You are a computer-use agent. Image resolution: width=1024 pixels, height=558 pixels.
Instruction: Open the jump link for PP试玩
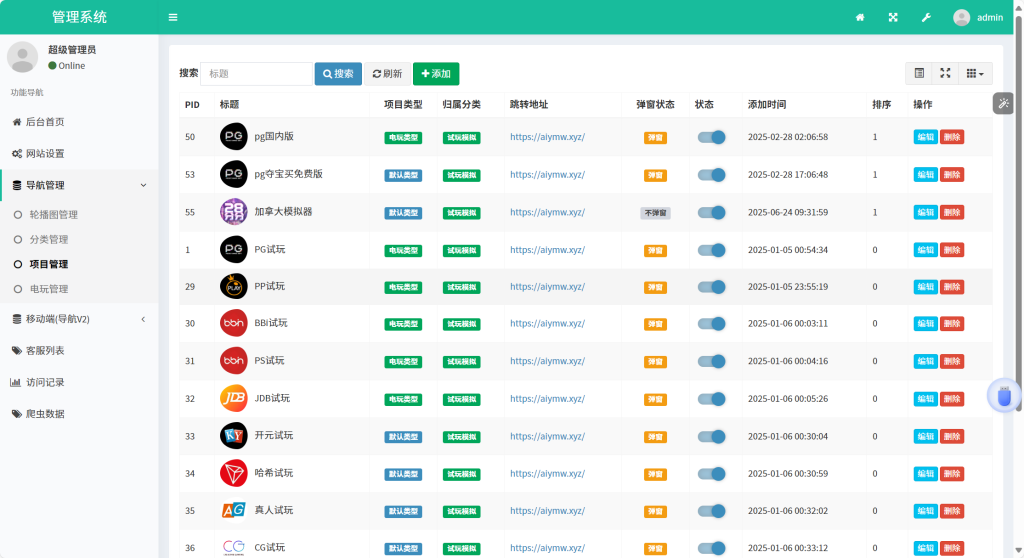click(547, 287)
